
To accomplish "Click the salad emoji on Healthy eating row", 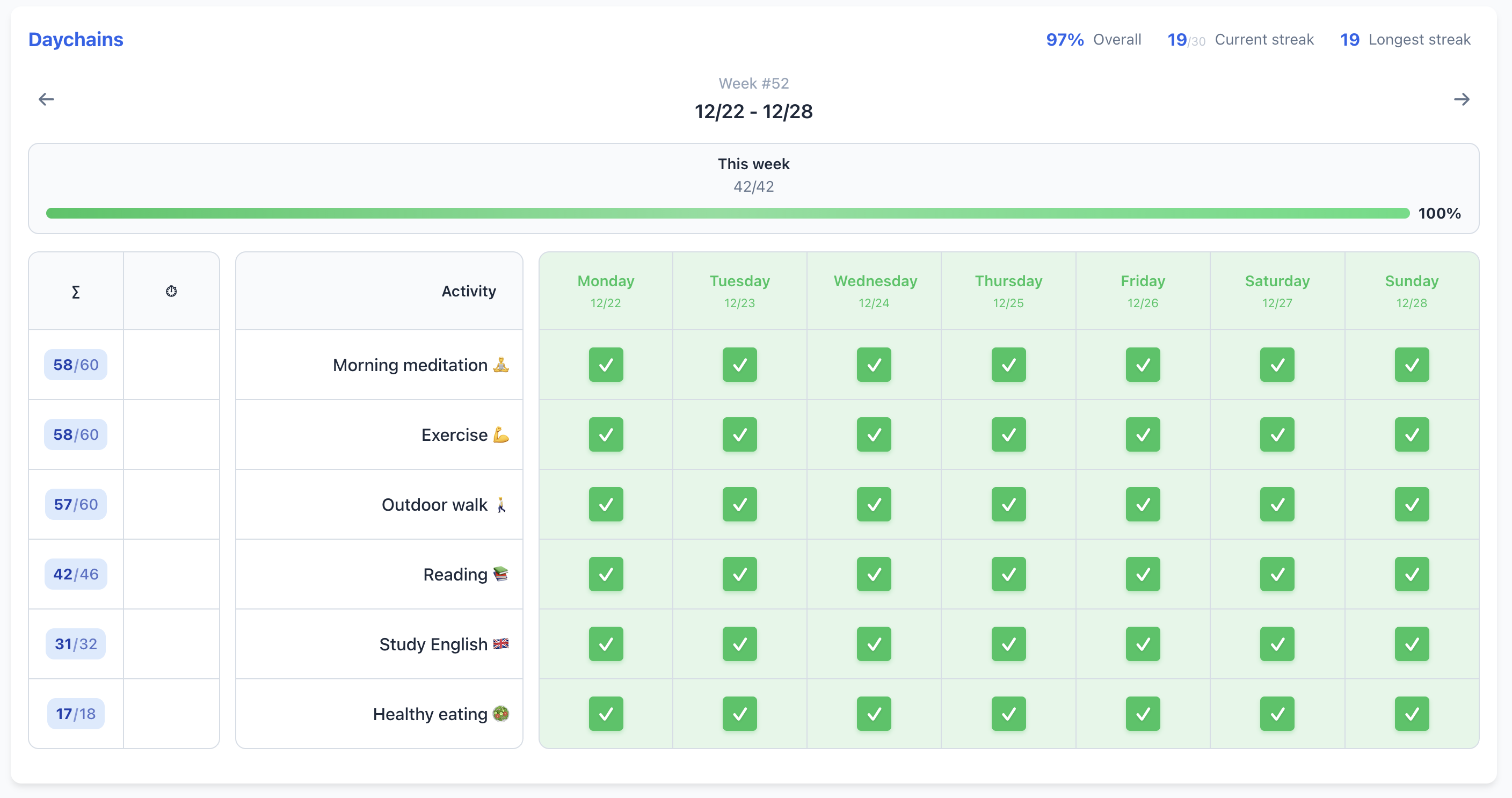I will 499,714.
